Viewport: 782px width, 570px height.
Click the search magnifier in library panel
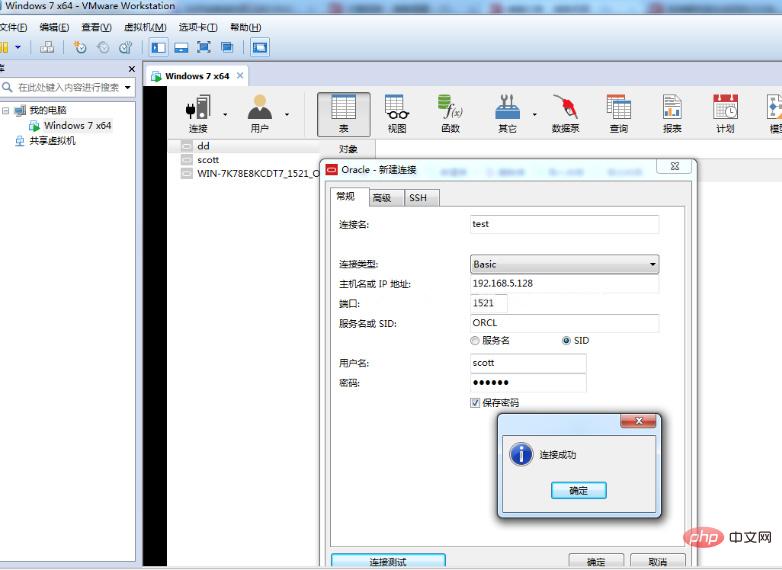7,87
